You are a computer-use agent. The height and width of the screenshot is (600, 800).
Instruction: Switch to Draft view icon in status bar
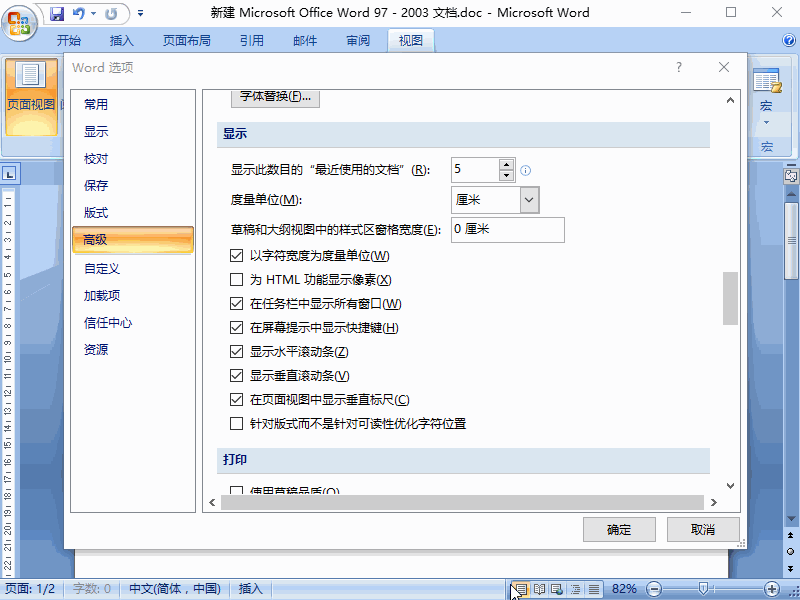click(x=594, y=589)
